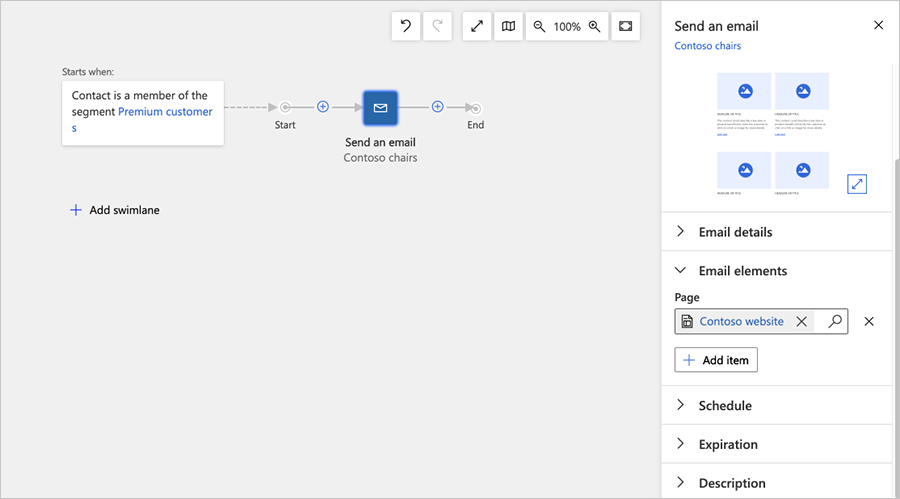Select the Send an email tile
900x499 pixels.
tap(380, 108)
